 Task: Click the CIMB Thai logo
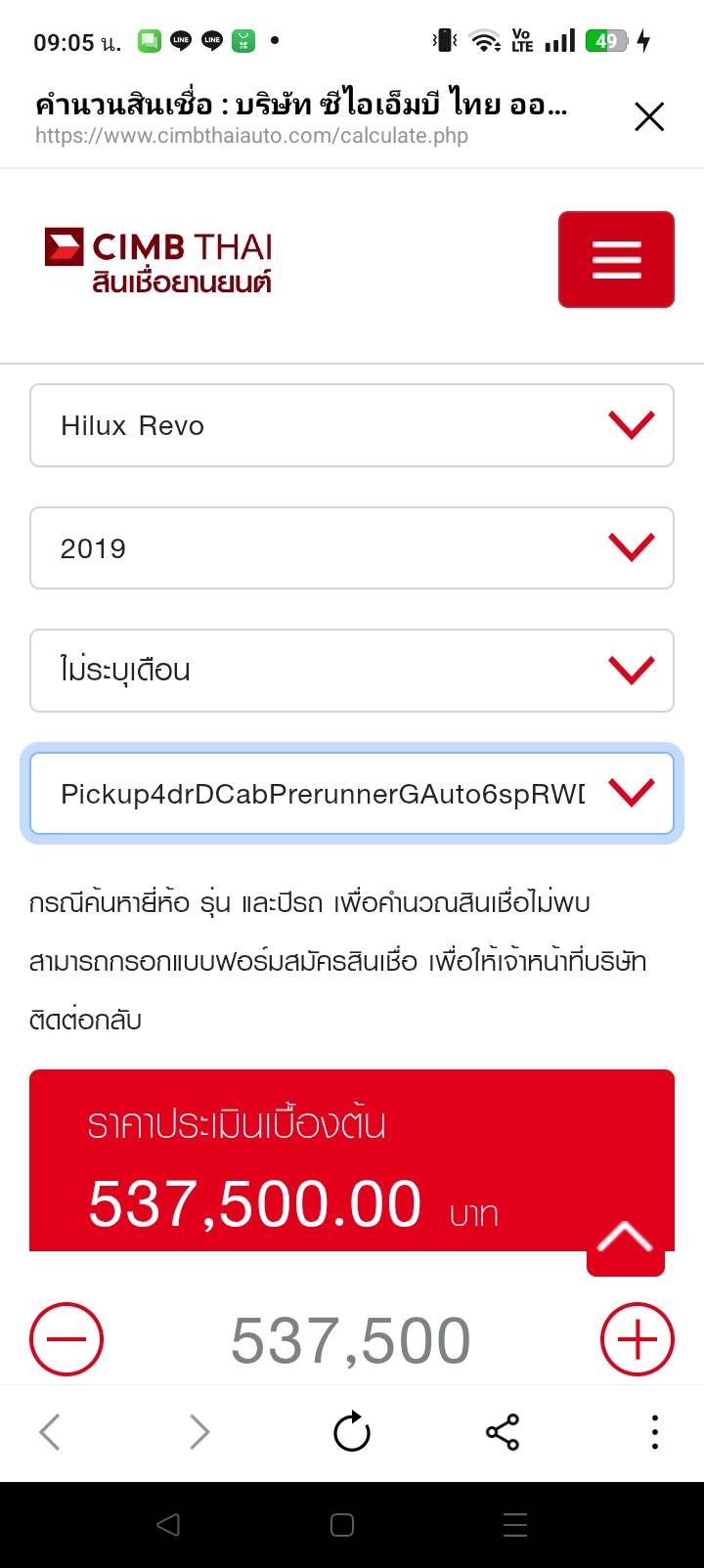(x=158, y=260)
